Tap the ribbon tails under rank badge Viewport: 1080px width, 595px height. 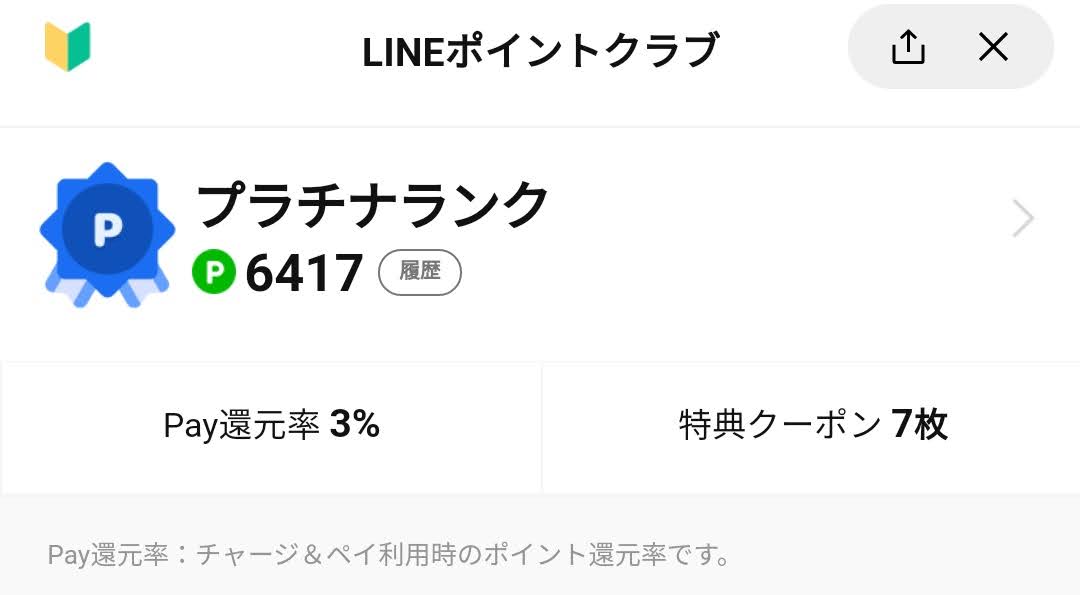(x=107, y=289)
